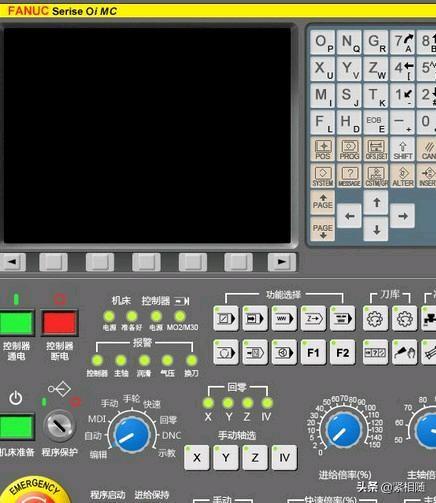This screenshot has width=436, height=503.
Task: Click the first gear button under 刀库
Action: click(x=375, y=318)
